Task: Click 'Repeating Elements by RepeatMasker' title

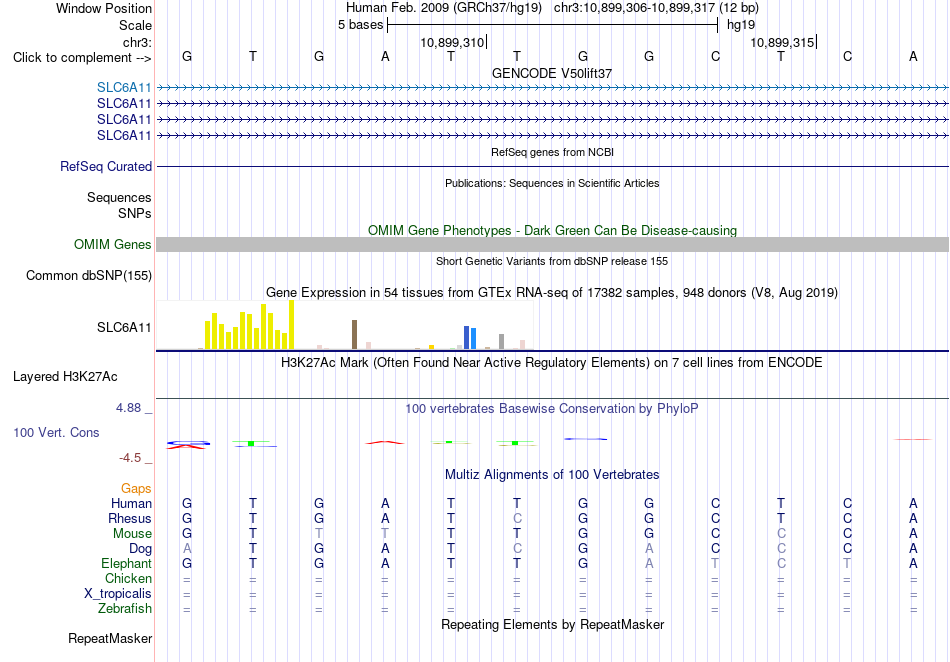Action: (552, 624)
